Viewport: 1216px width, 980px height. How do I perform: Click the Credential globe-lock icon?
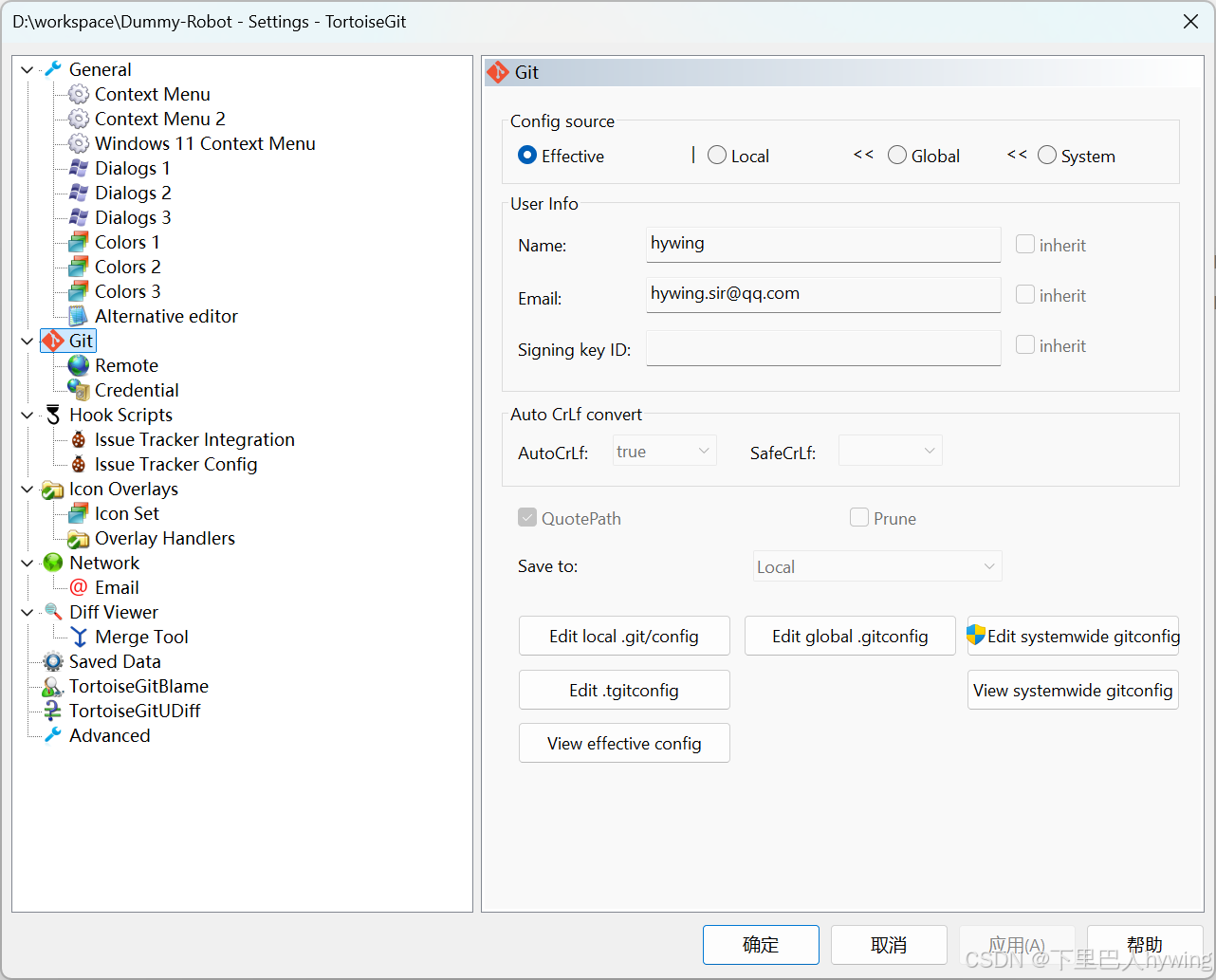79,390
